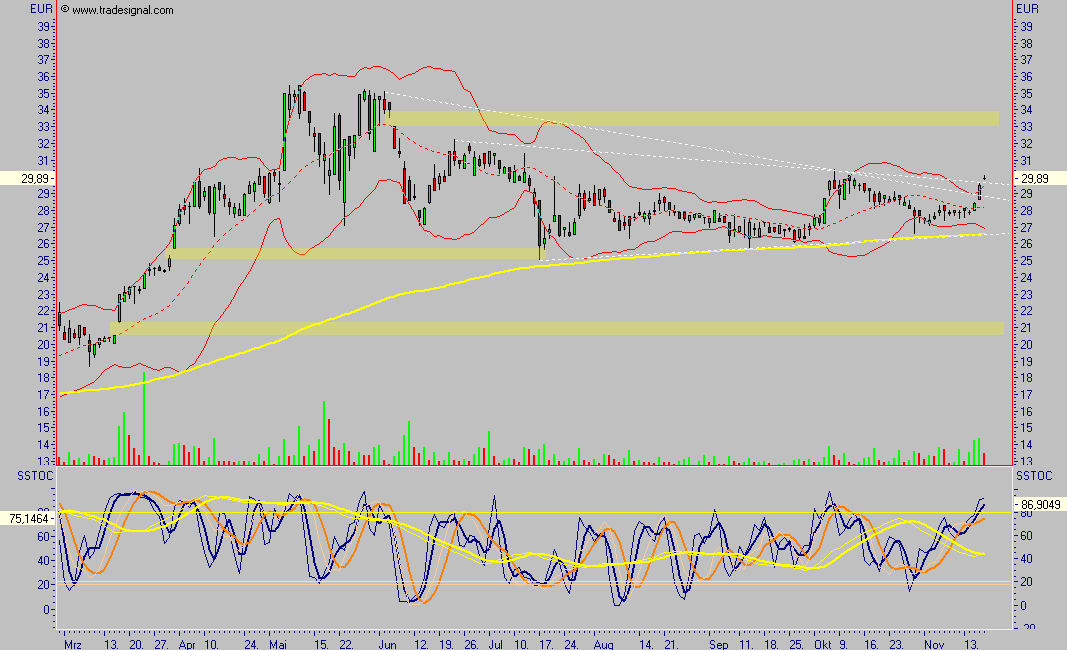
Task: Select the yellow resistance zone near 33
Action: (690, 119)
